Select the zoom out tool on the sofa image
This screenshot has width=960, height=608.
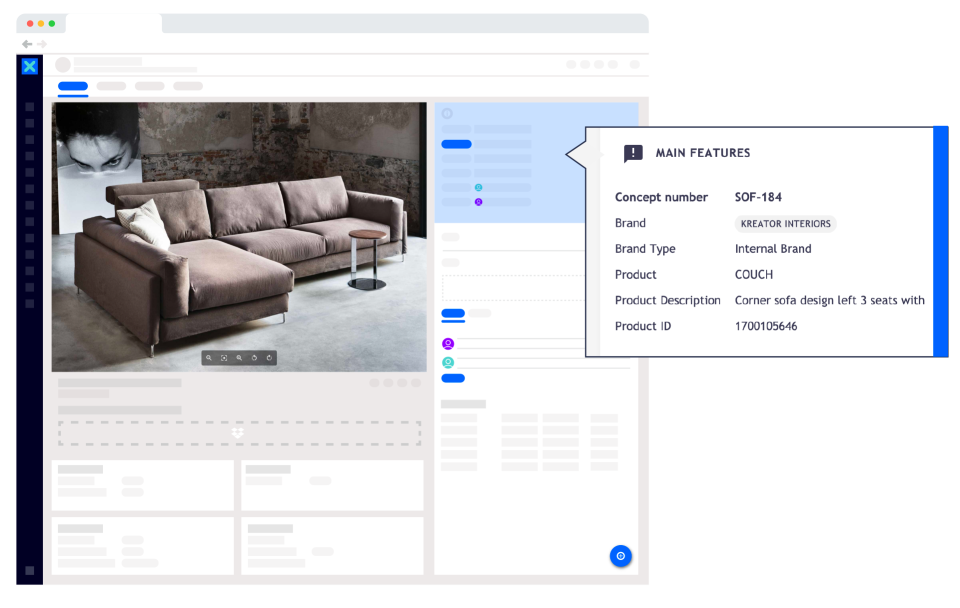(x=239, y=358)
